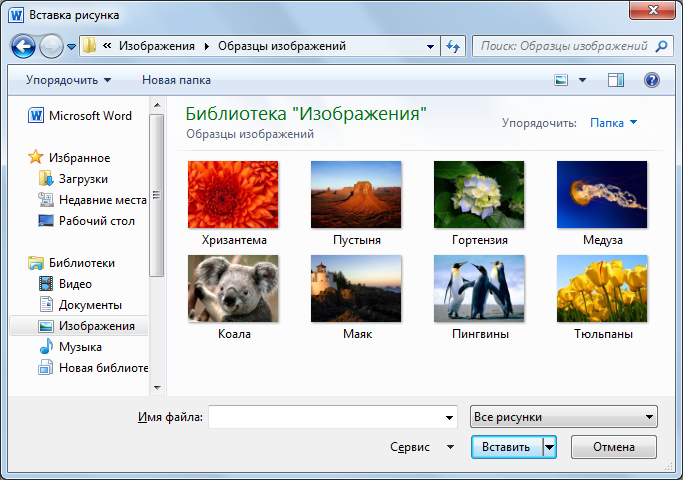Open Загрузки folder in sidebar
683x480 pixels.
click(73, 179)
